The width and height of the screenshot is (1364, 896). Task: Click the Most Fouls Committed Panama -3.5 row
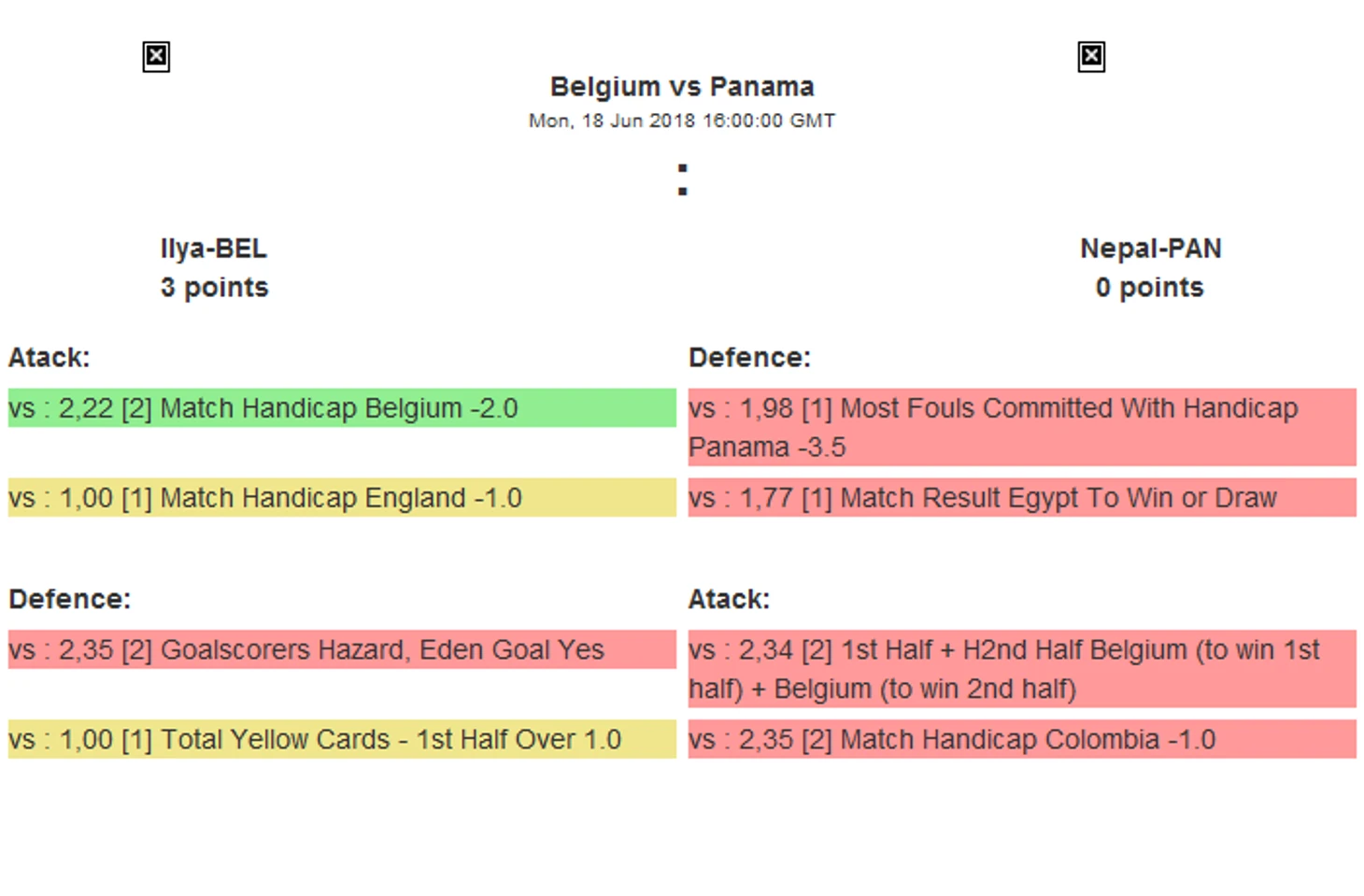pyautogui.click(x=1022, y=427)
